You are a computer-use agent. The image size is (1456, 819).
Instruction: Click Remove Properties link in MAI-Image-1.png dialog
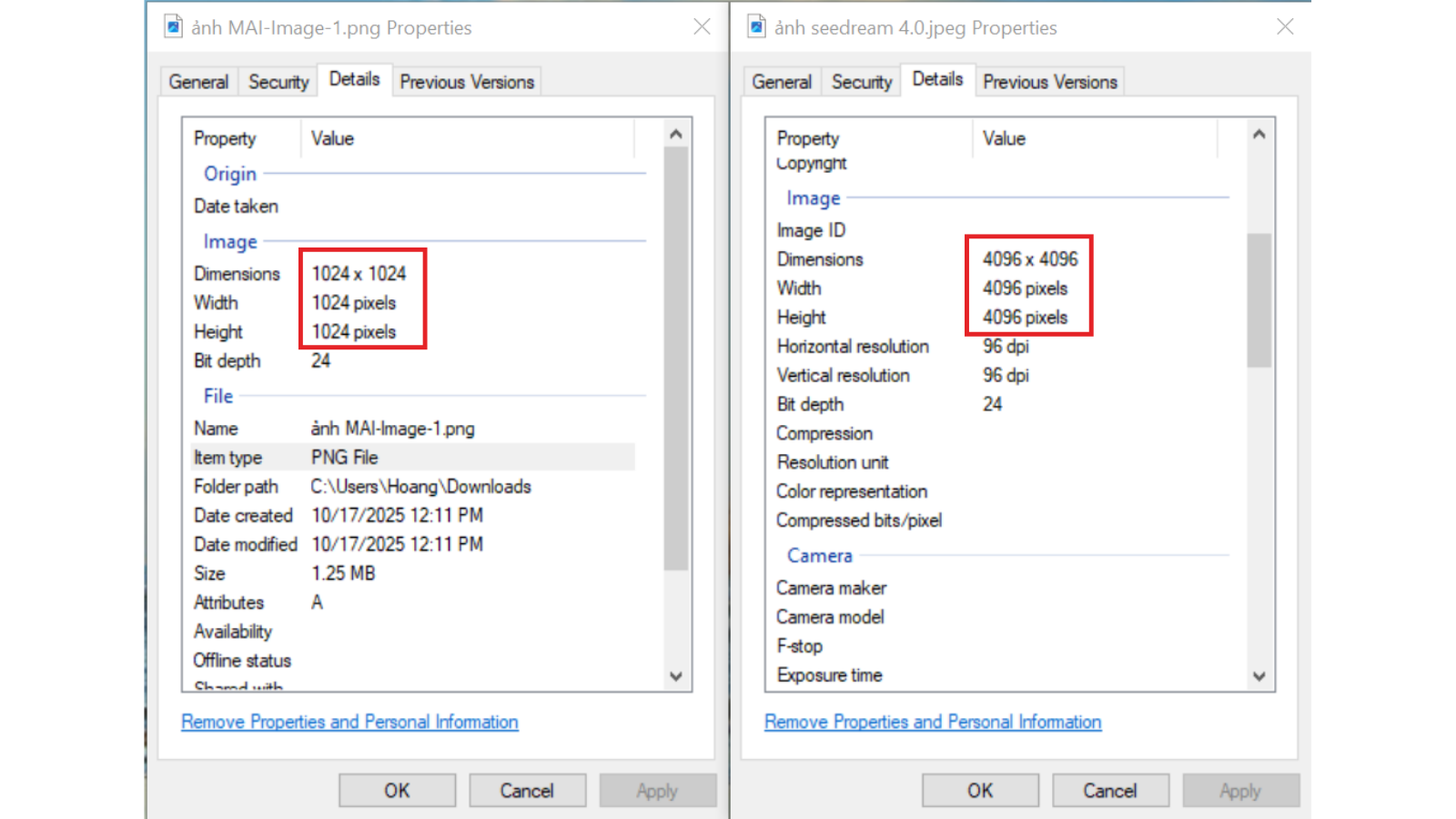coord(349,722)
